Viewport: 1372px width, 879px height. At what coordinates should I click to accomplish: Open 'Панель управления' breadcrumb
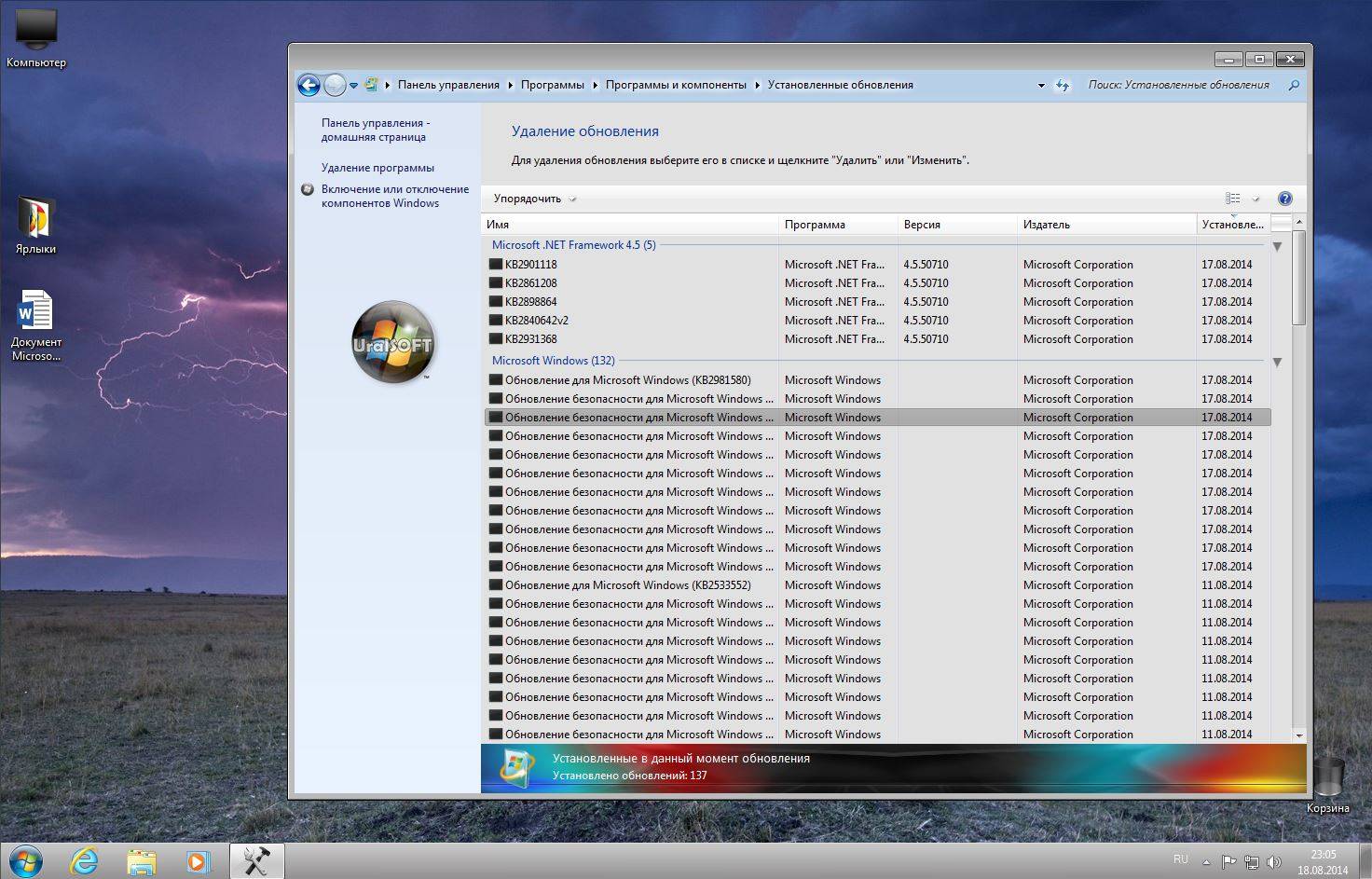coord(448,85)
